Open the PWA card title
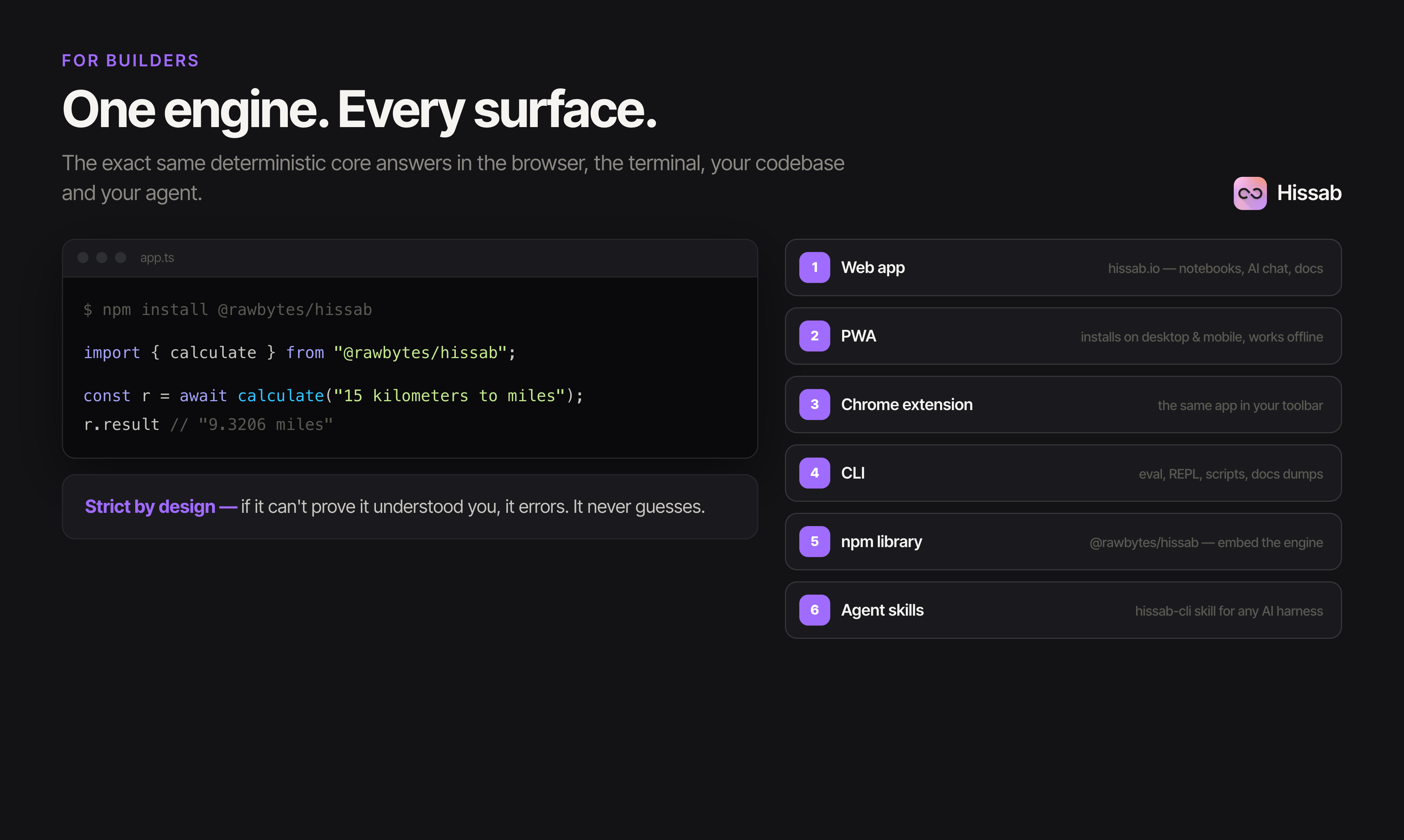This screenshot has width=1404, height=840. pyautogui.click(x=858, y=336)
